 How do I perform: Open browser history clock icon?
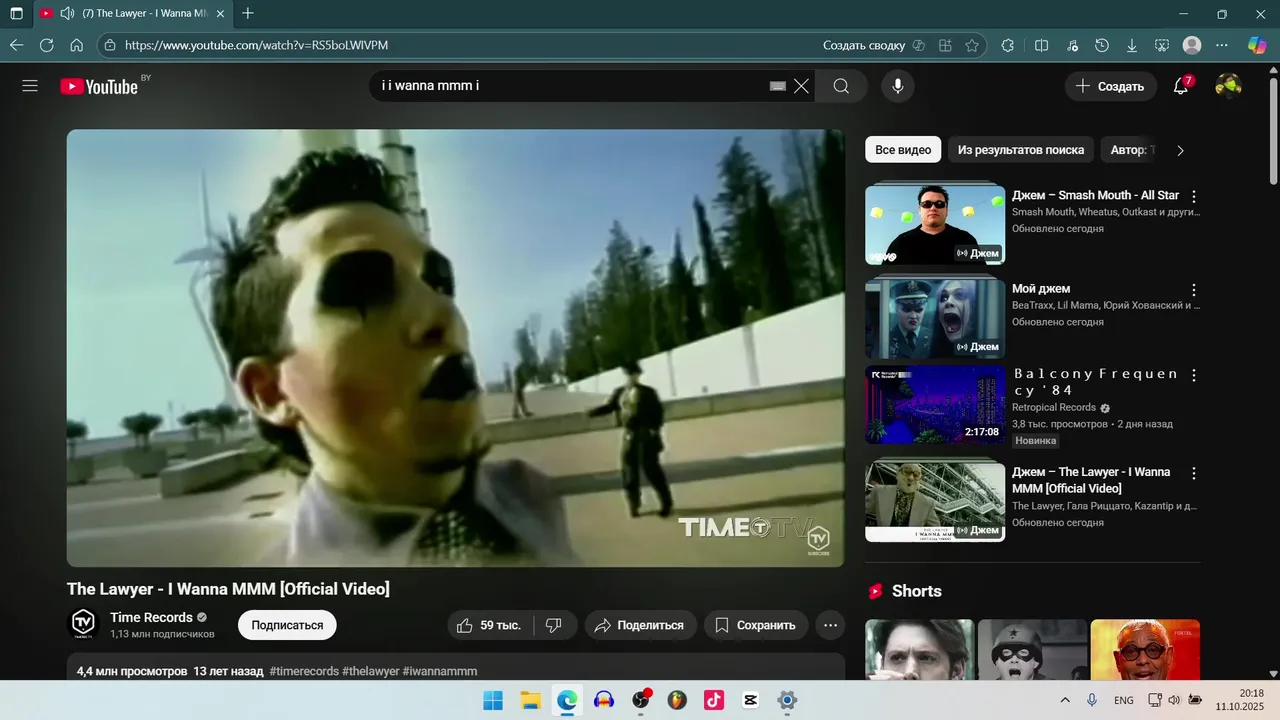(x=1102, y=45)
